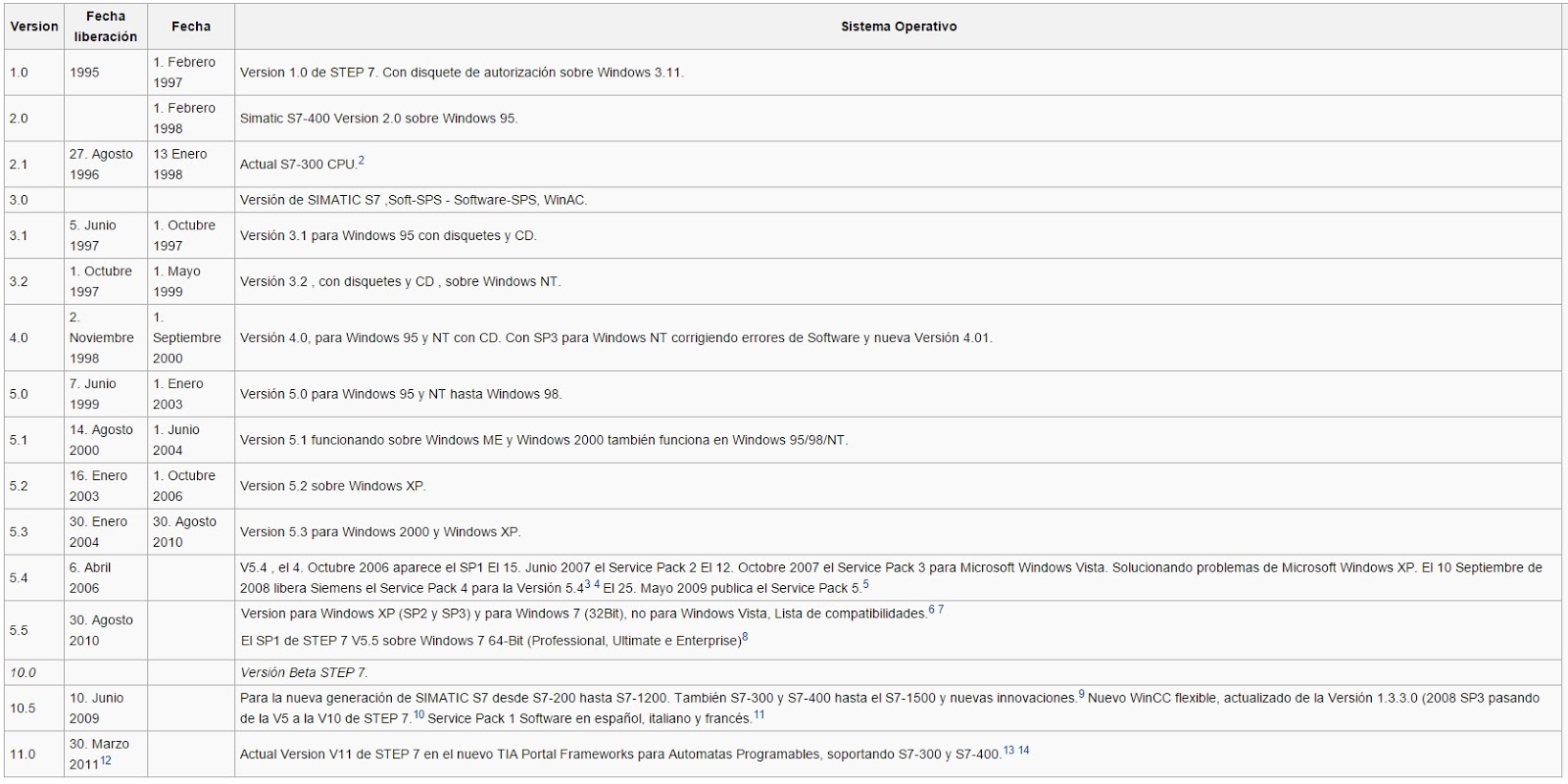Open footnote 11 after italiano y francés

759,714
